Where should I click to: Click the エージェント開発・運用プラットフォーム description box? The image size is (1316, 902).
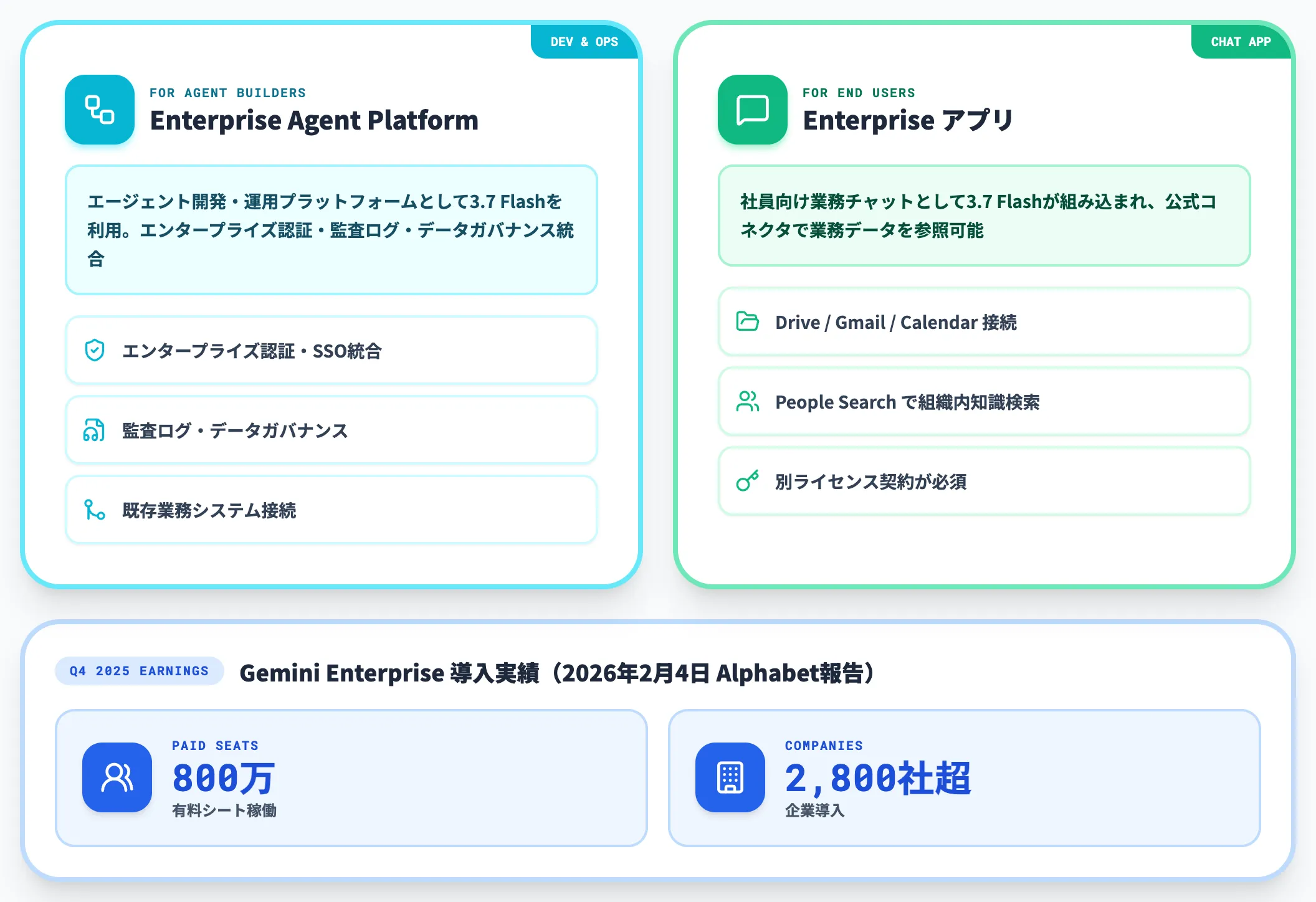pyautogui.click(x=331, y=230)
